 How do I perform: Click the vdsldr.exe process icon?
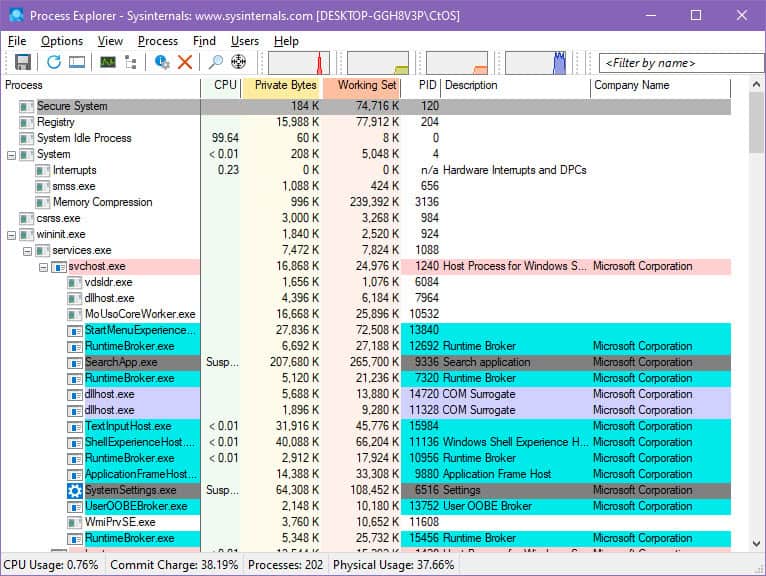(x=74, y=282)
